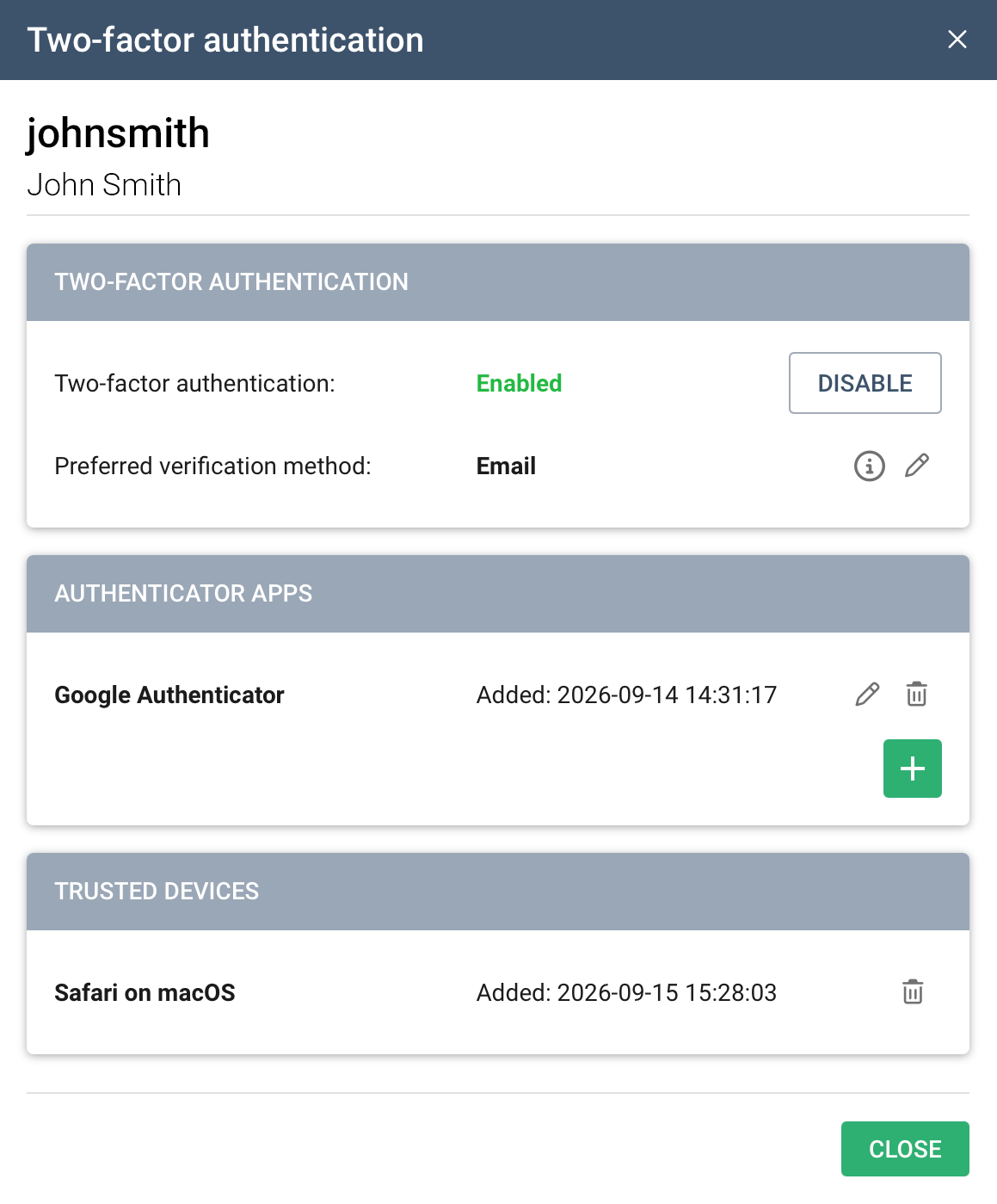
Task: Click the TWO-FACTOR AUTHENTICATION section header
Action: tap(498, 281)
